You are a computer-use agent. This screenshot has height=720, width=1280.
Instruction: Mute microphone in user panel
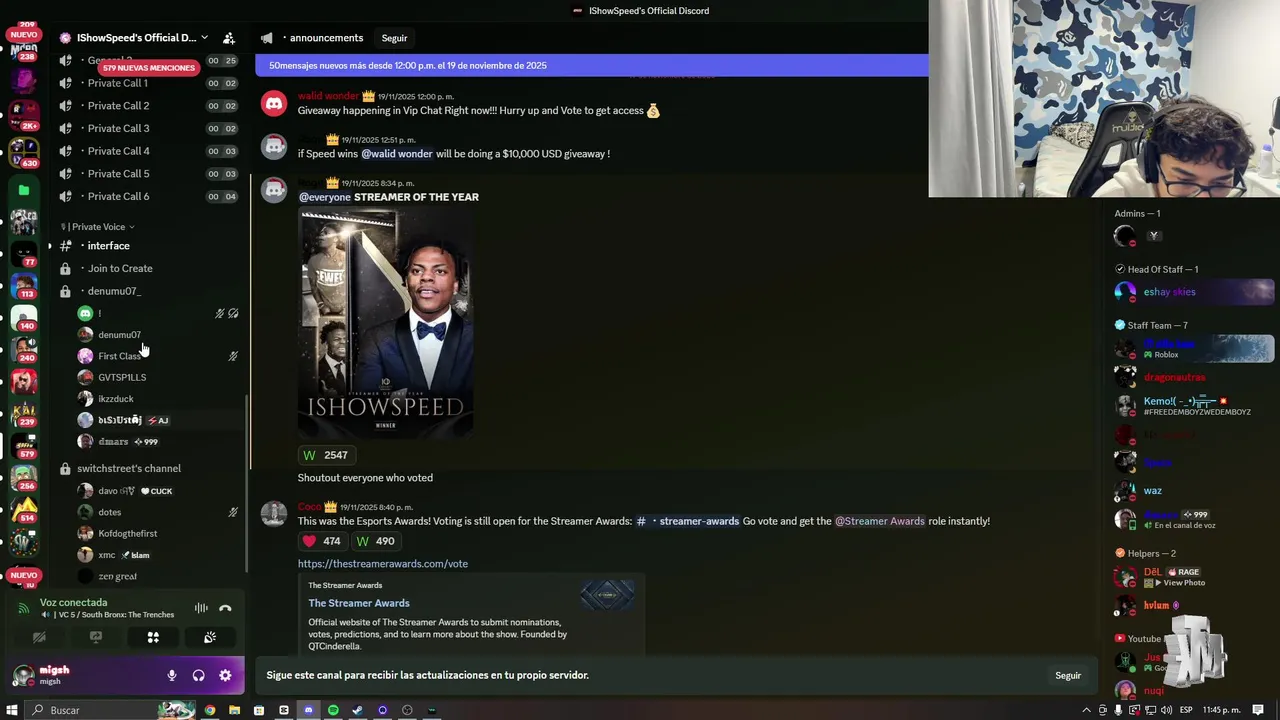tap(172, 676)
